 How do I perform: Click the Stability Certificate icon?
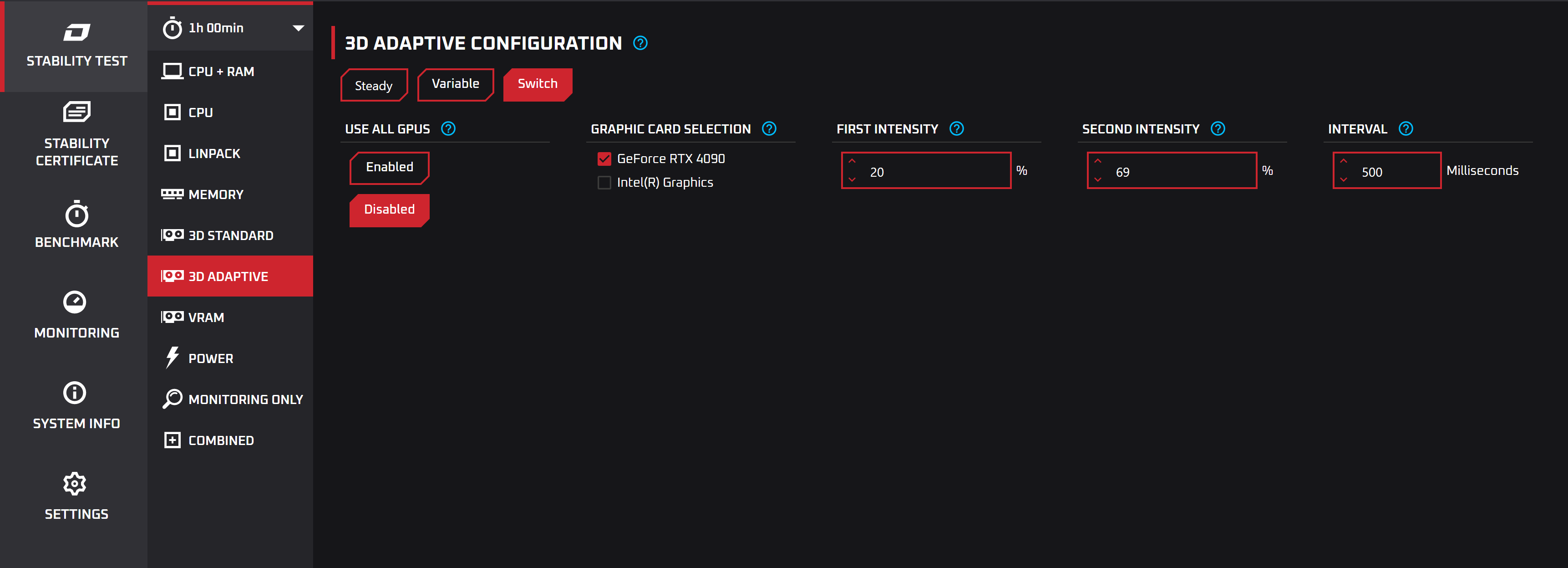click(77, 112)
